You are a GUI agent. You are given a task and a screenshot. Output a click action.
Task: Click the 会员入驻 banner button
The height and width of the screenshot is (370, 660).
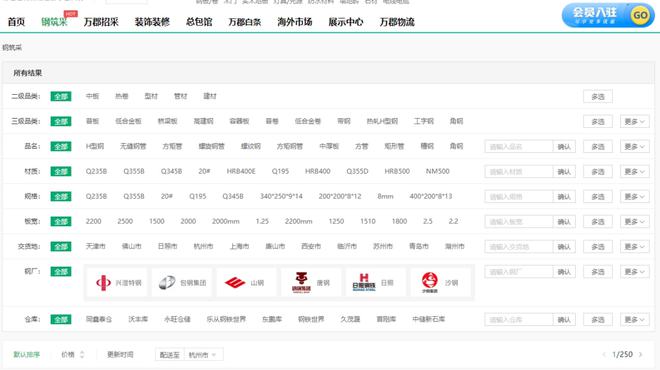(x=608, y=16)
